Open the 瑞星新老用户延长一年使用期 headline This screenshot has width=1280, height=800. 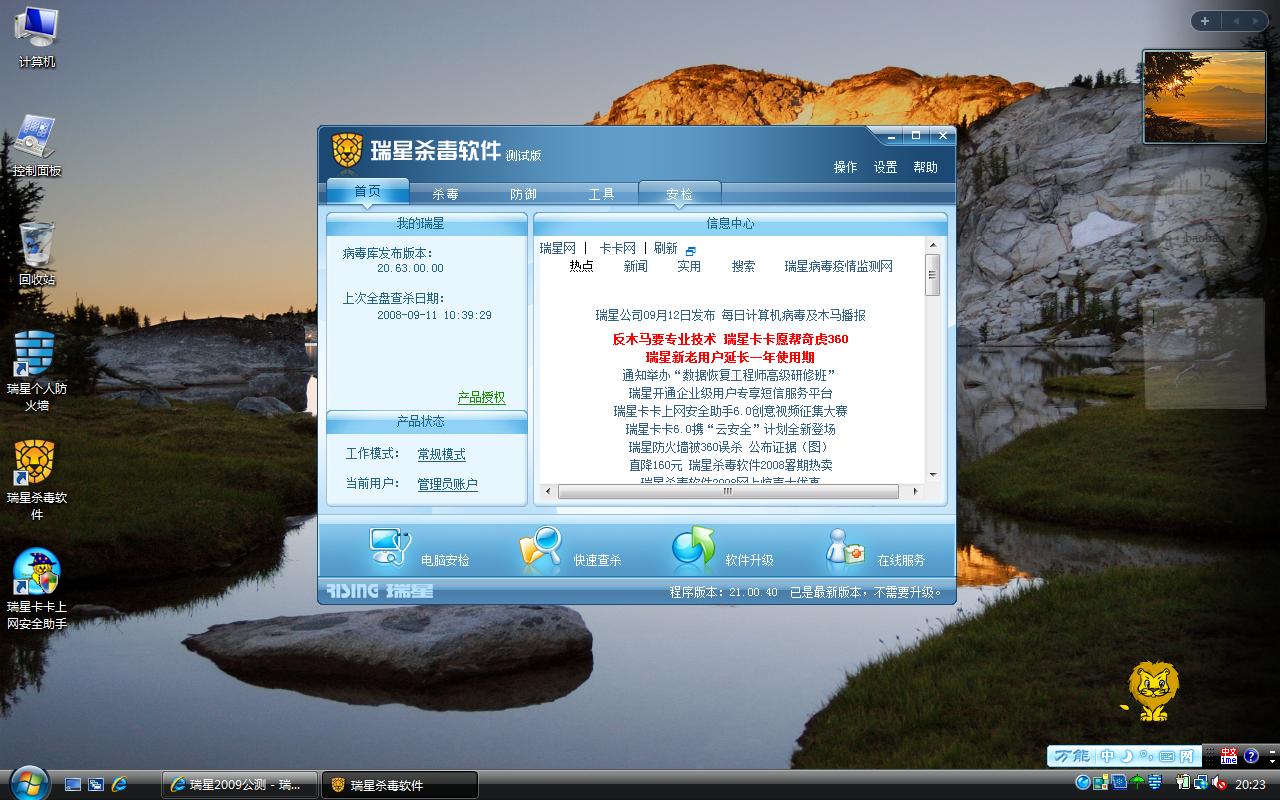point(730,357)
